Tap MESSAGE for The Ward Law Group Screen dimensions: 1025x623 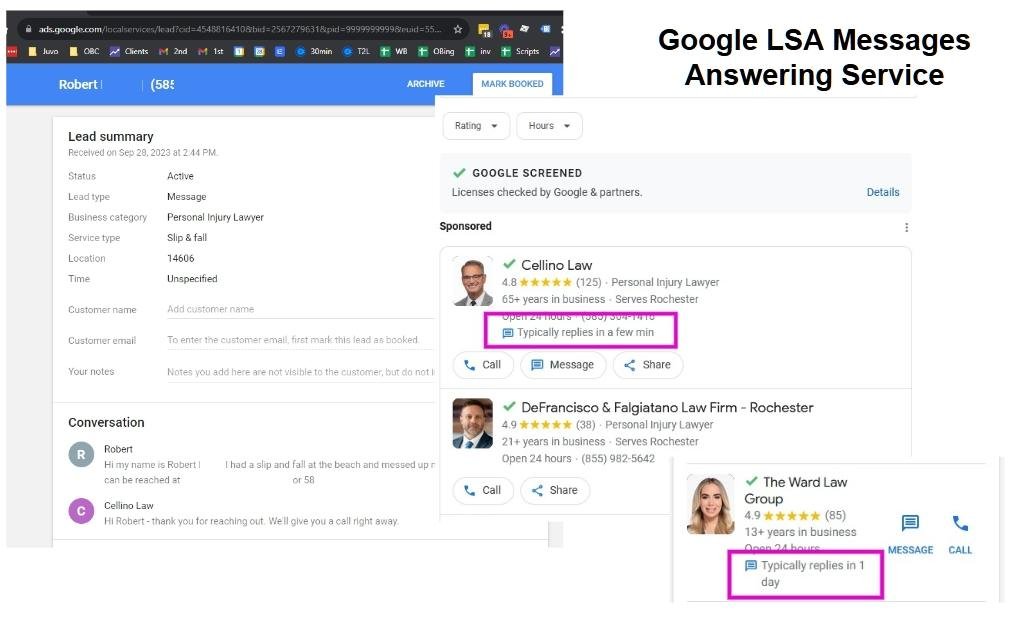point(910,535)
